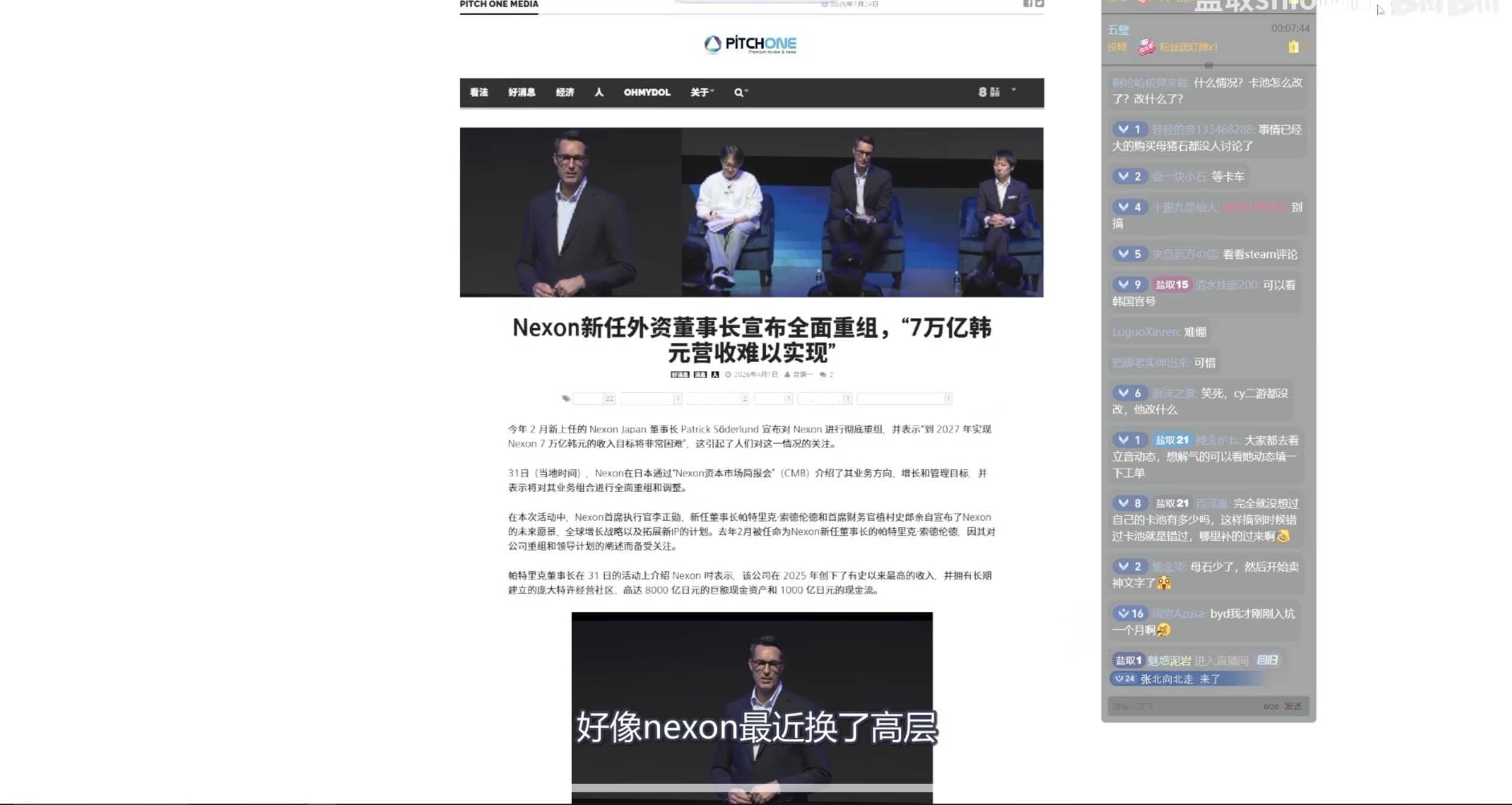Viewport: 1512px width, 805px height.
Task: Open dropdown arrow at right of navigation bar
Action: tap(1013, 90)
